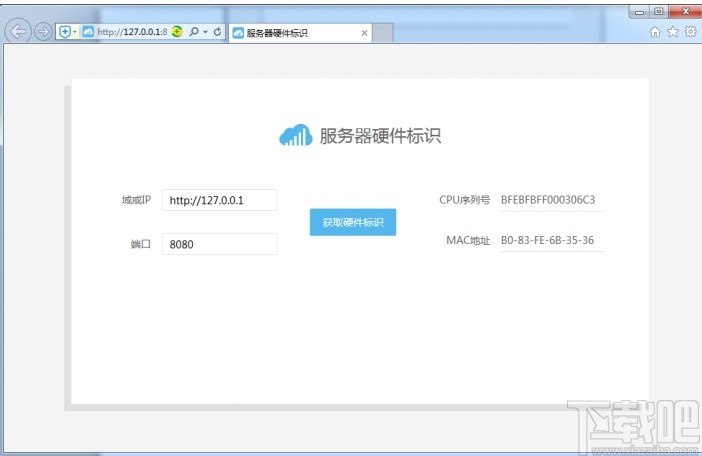The image size is (702, 456).
Task: Click the 获取硬件标识 button
Action: (x=353, y=222)
